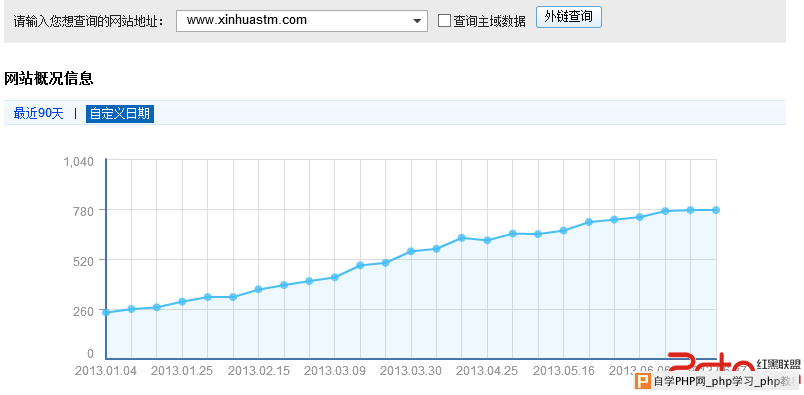Image resolution: width=804 pixels, height=395 pixels.
Task: Click the last data point on the chart line
Action: pyautogui.click(x=716, y=210)
